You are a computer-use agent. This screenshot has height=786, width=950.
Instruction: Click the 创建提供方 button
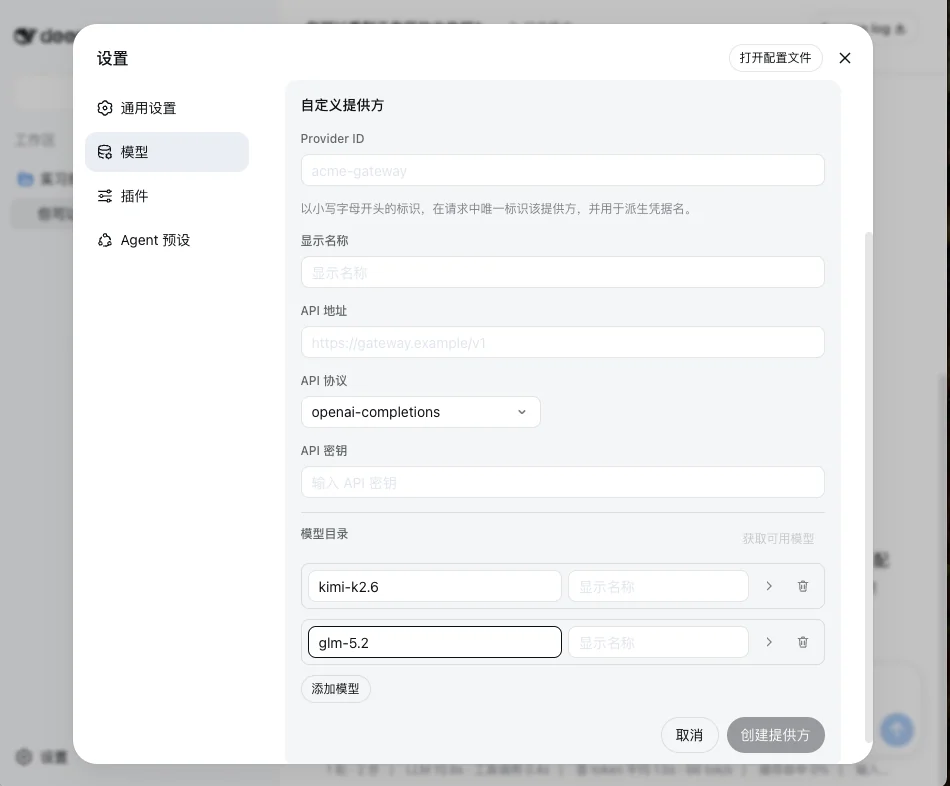[x=776, y=735]
